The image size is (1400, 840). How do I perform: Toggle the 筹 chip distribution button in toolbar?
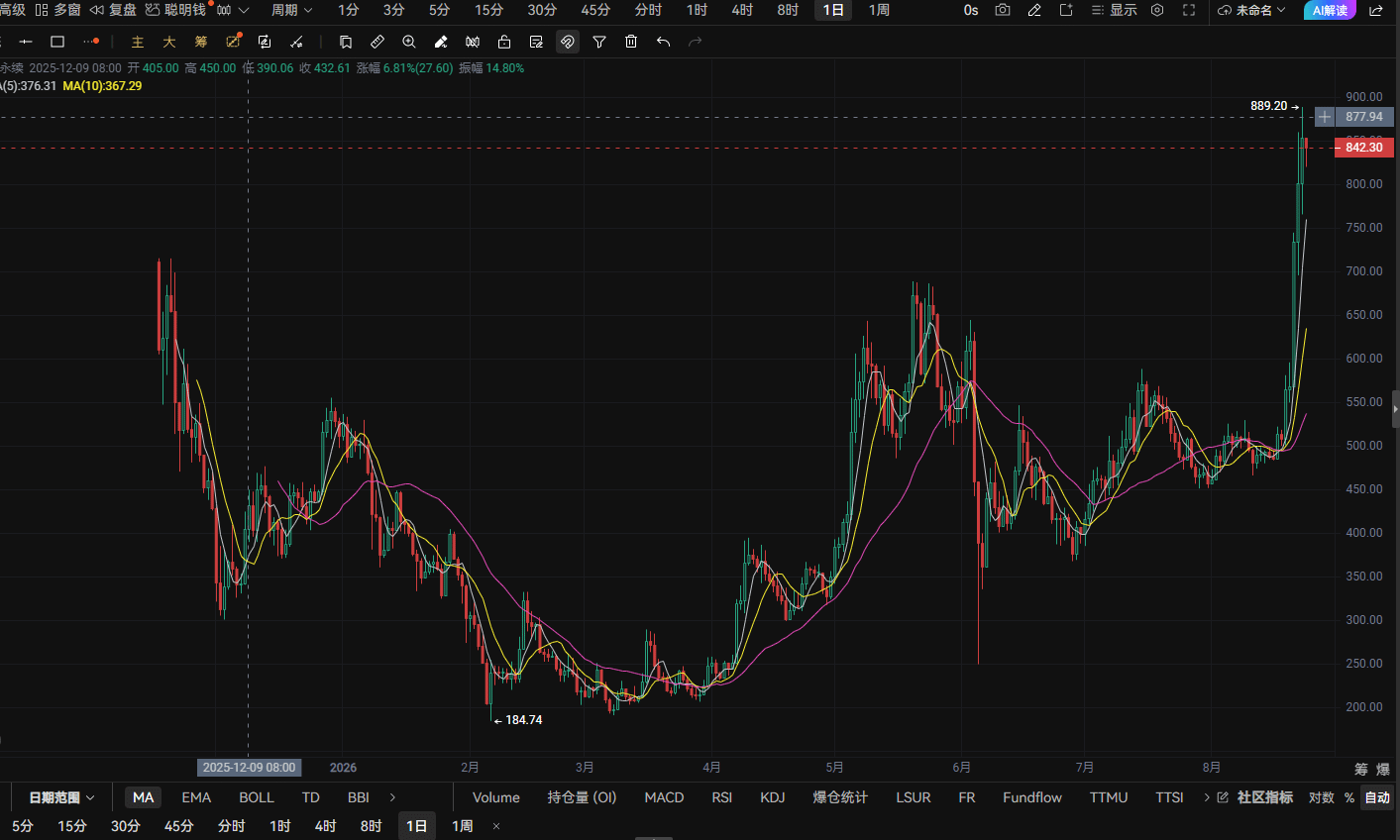tap(201, 42)
